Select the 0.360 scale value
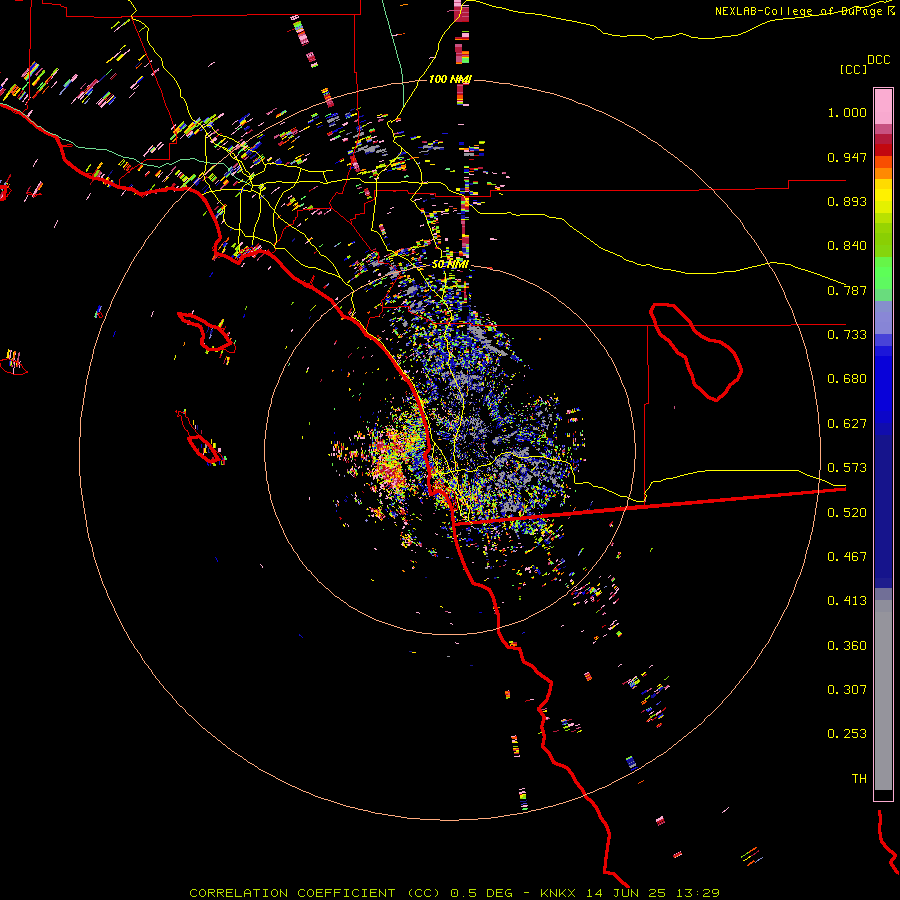 pos(847,646)
